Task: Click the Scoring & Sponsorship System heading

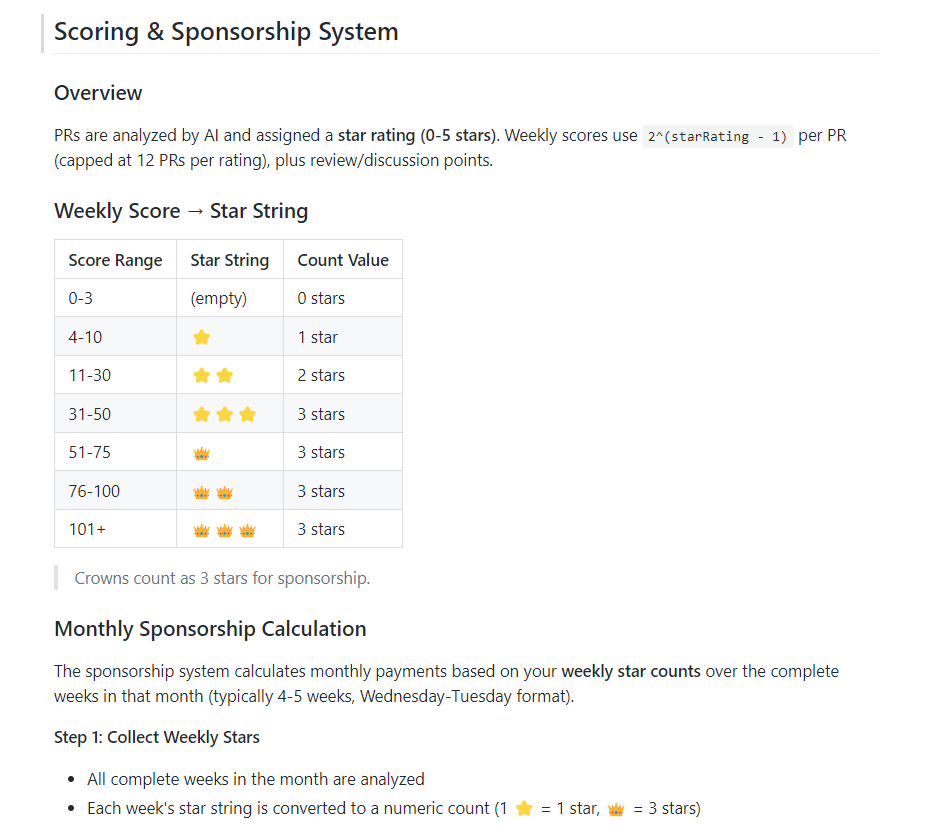Action: coord(226,31)
